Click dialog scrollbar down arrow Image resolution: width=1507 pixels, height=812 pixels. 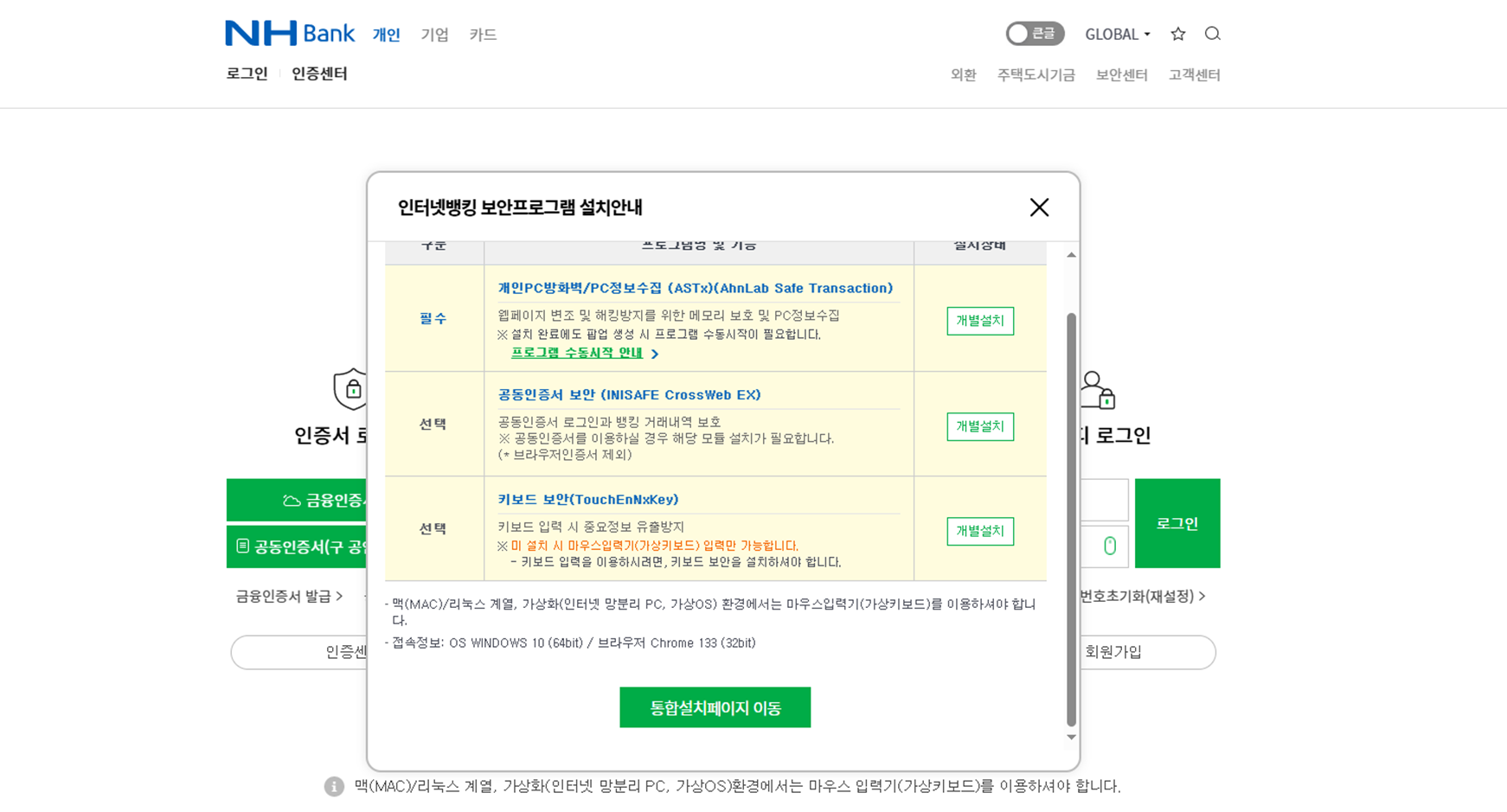click(1071, 738)
